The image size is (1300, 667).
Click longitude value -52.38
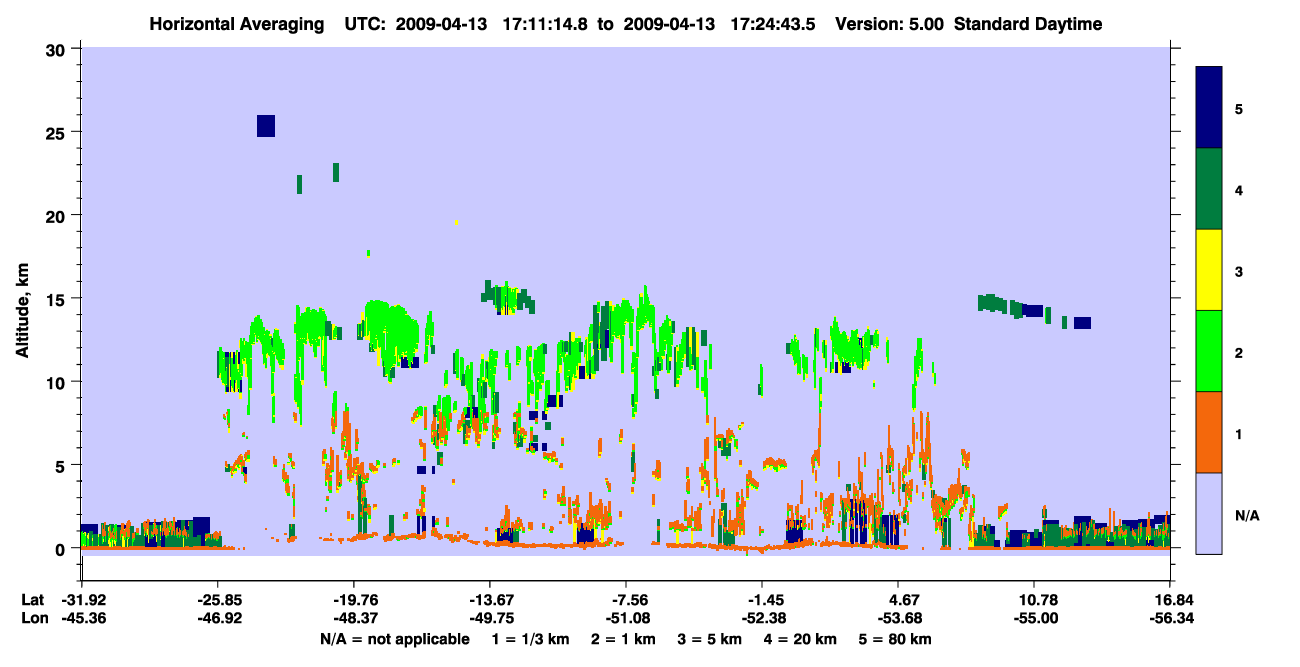pos(762,618)
